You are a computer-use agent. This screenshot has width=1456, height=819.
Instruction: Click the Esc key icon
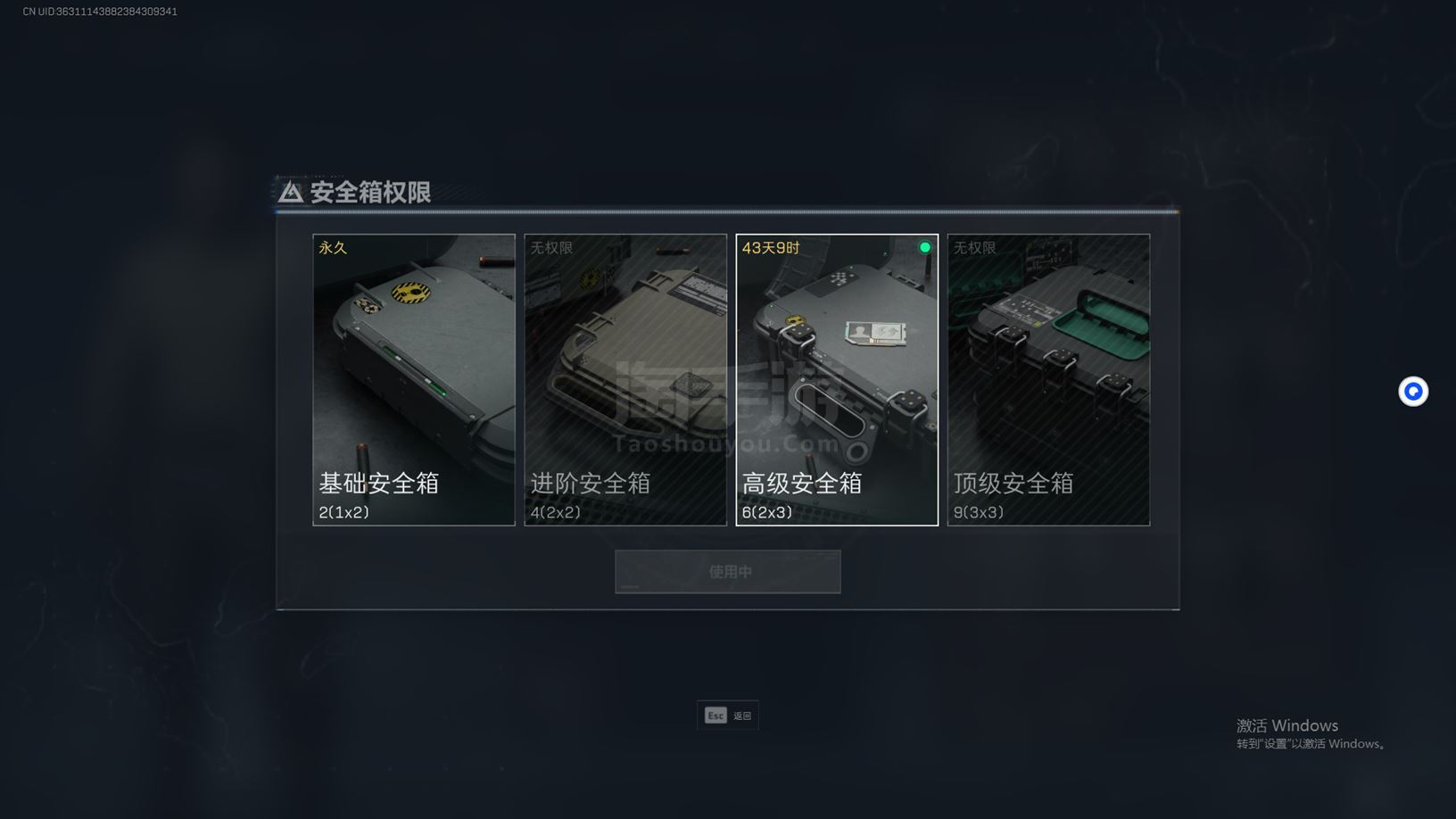(x=716, y=716)
